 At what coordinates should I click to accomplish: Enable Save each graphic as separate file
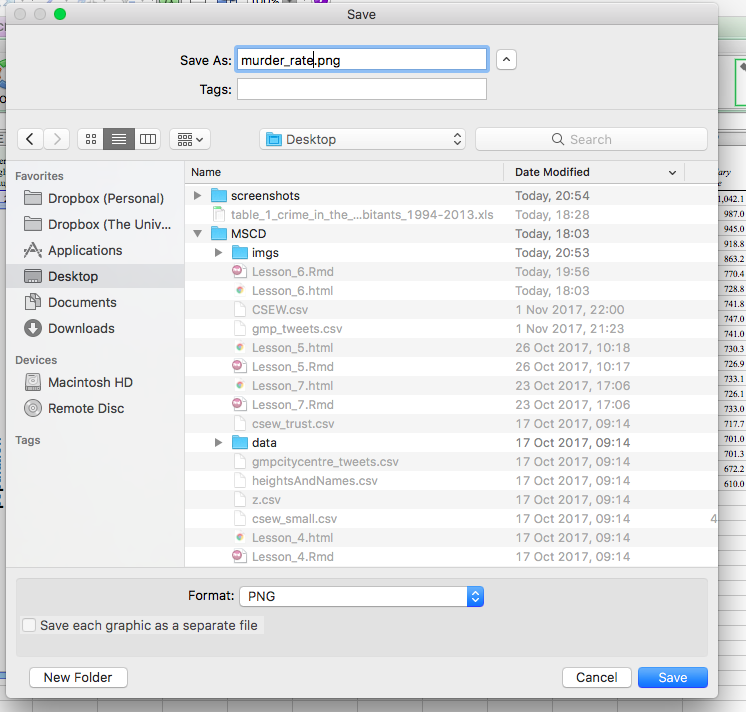coord(30,625)
